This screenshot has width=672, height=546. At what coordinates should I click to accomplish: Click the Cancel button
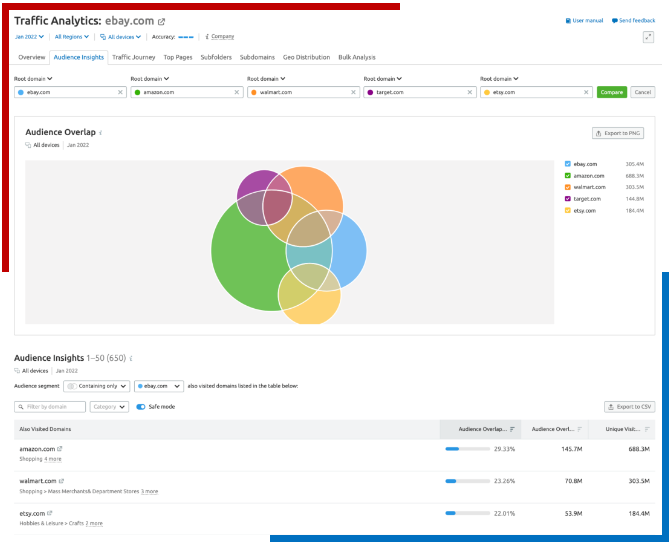642,92
